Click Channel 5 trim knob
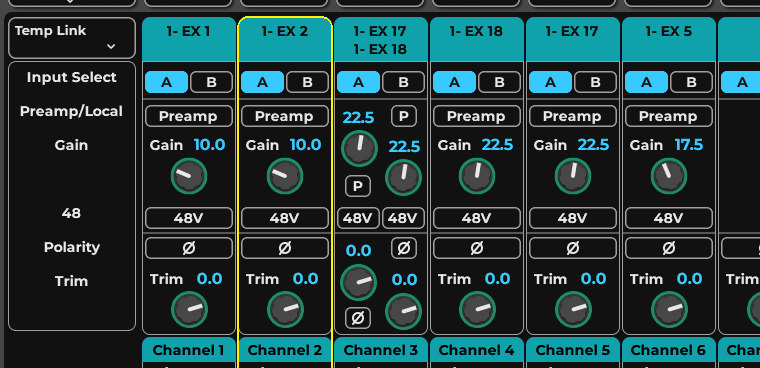 573,309
